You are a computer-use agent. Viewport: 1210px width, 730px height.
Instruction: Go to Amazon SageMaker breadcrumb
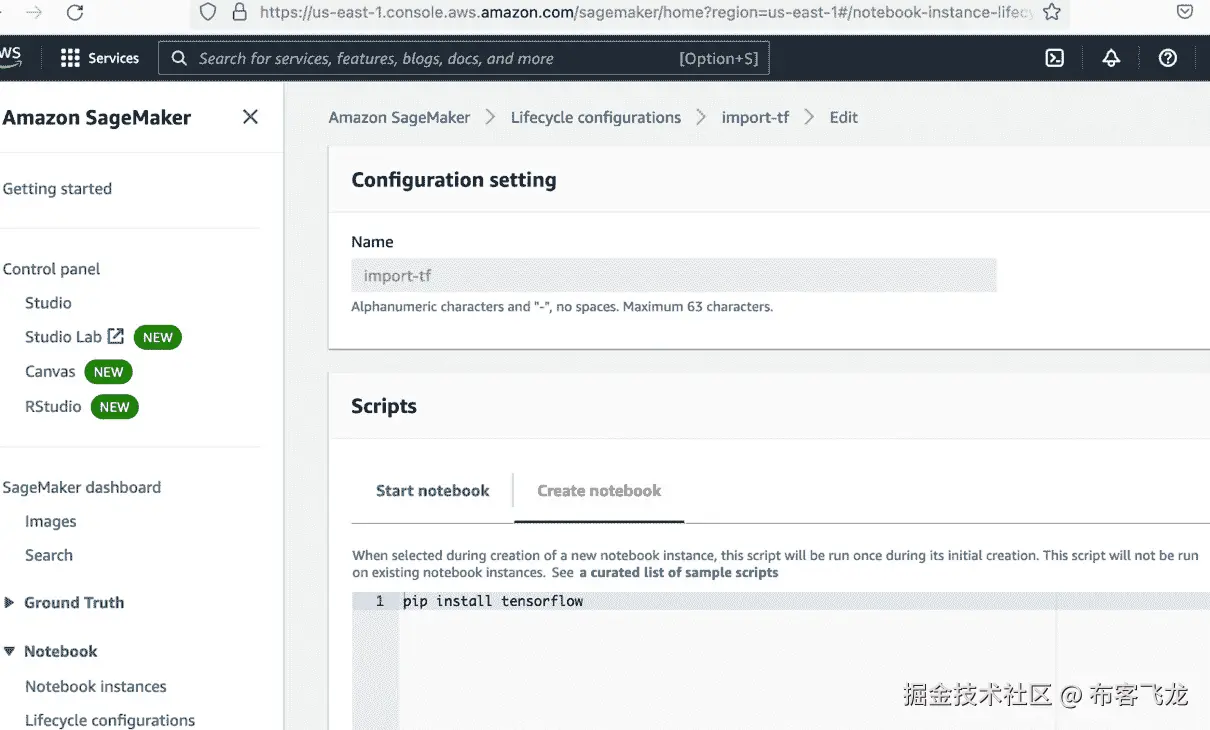399,117
